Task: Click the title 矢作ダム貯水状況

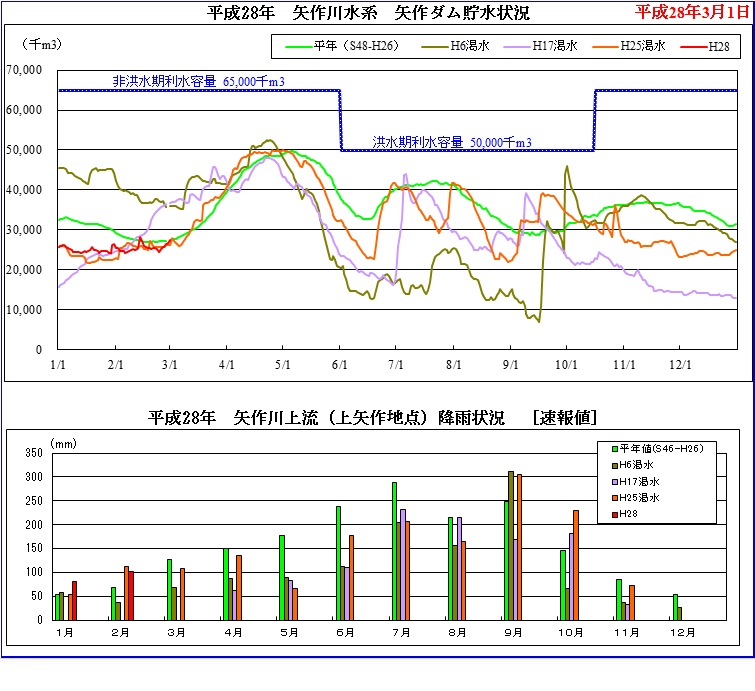Action: pos(462,13)
